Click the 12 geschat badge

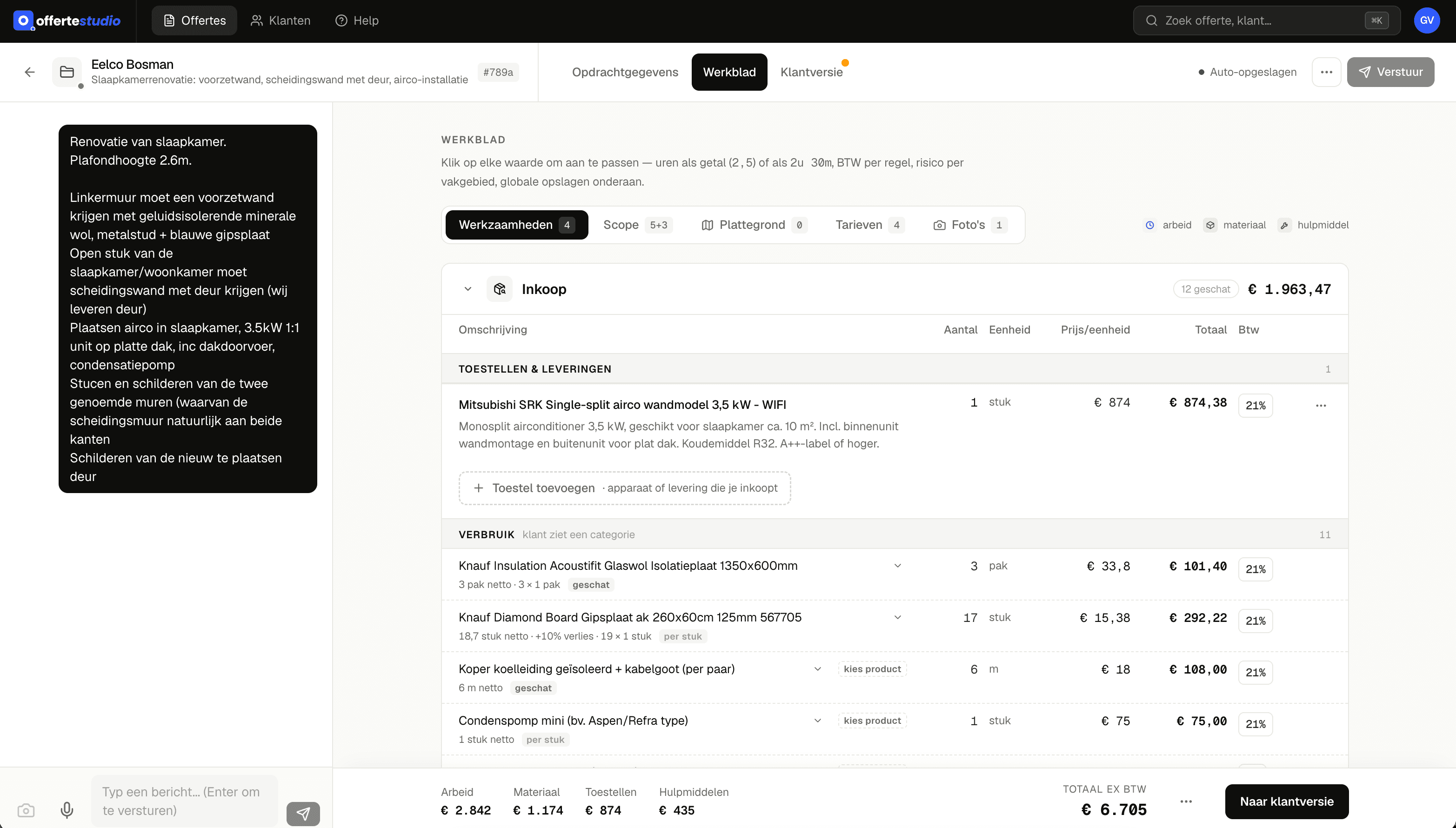pos(1205,289)
